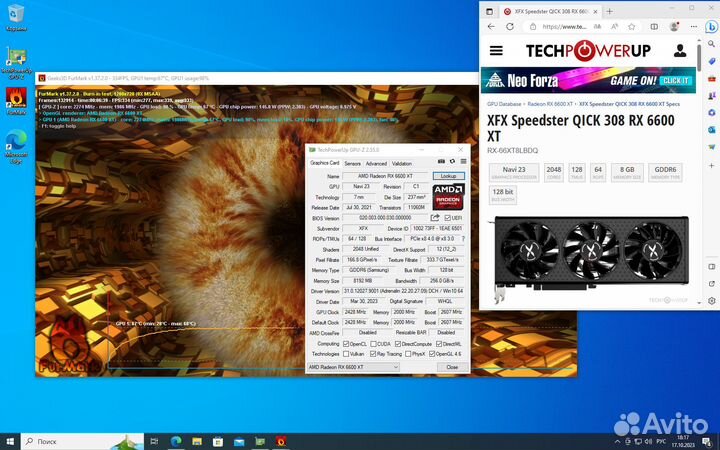This screenshot has width=720, height=450.
Task: Toggle the Vulkan checkbox
Action: [x=346, y=354]
